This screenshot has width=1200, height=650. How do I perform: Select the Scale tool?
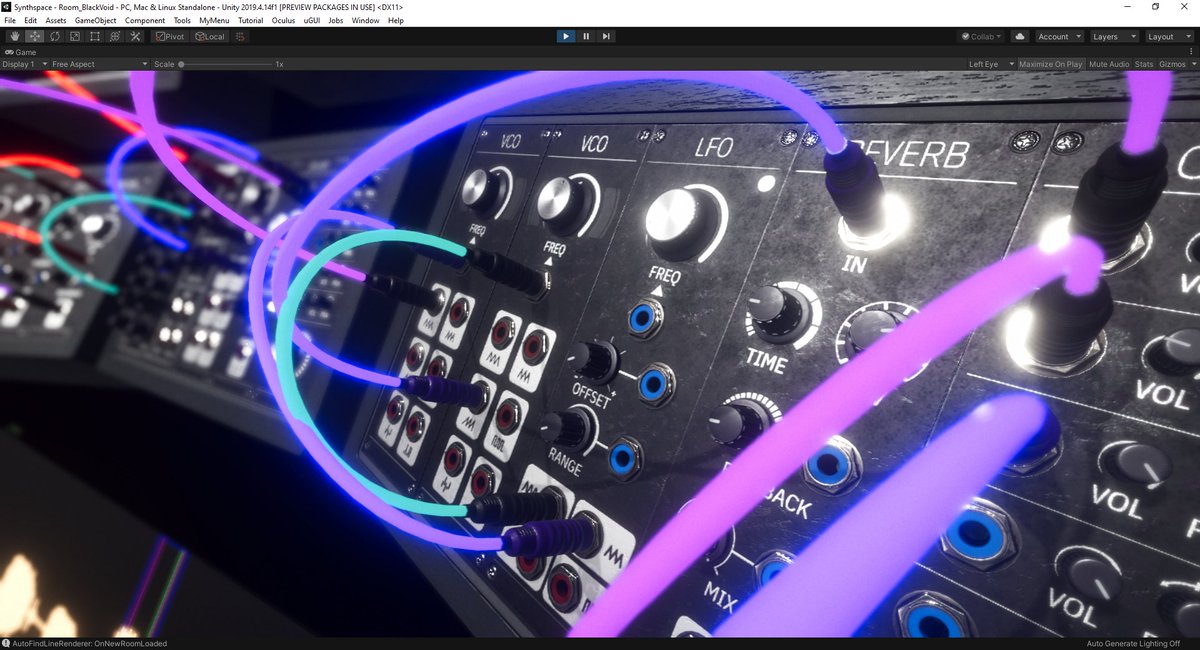[x=75, y=36]
